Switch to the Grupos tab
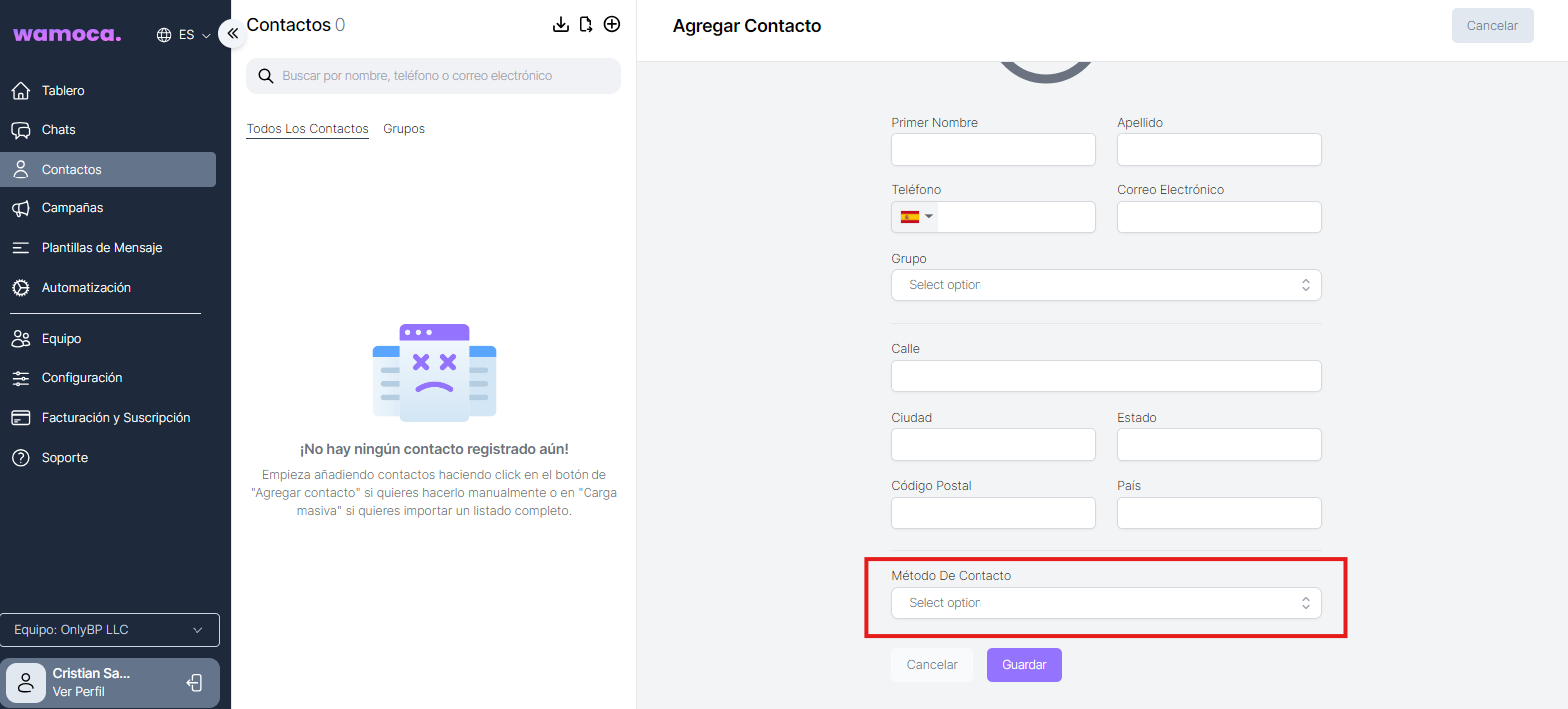The image size is (1568, 709). 404,129
